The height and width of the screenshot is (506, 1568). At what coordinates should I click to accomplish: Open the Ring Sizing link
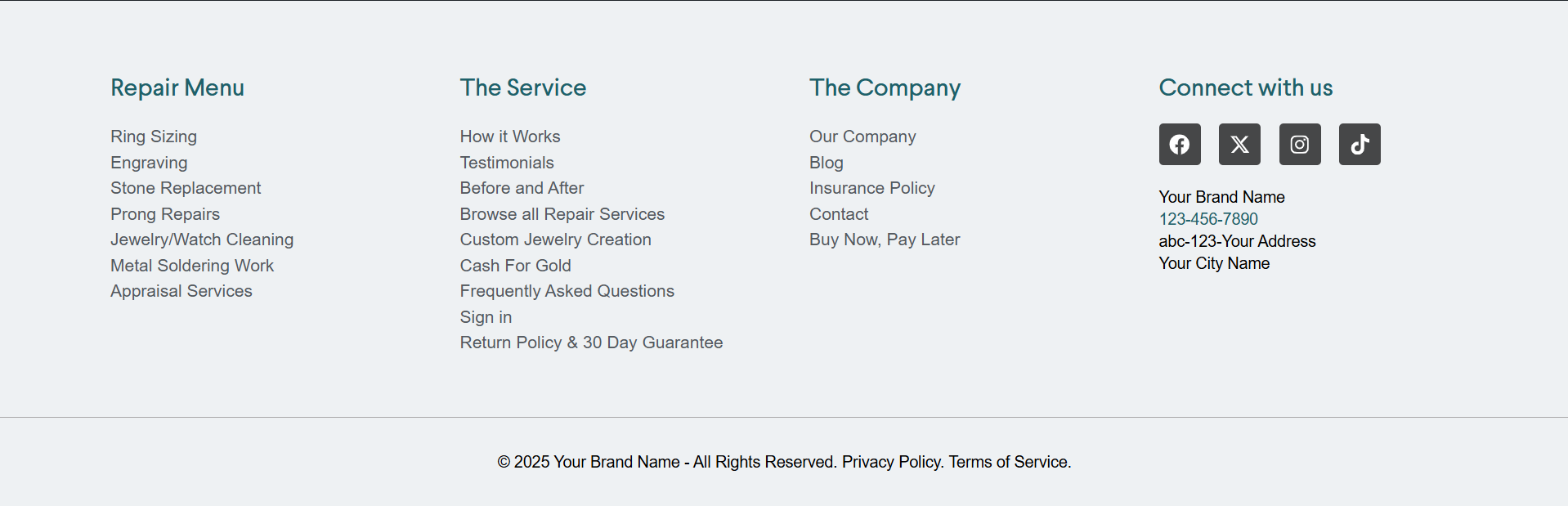pos(154,137)
